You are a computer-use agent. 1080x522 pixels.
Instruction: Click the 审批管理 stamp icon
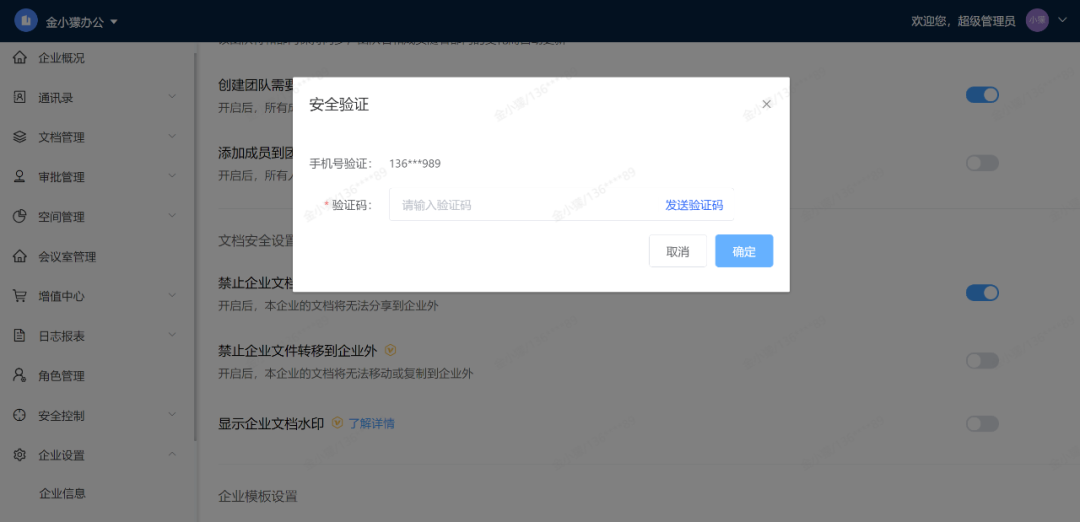point(20,177)
